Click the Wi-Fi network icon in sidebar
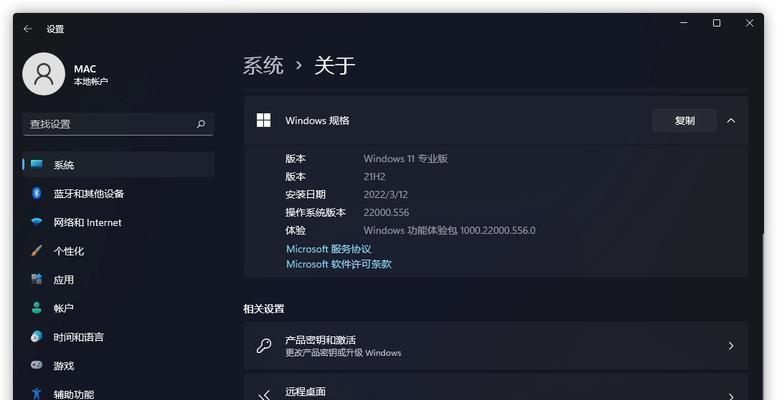Screen dimensions: 777x400 [37, 222]
